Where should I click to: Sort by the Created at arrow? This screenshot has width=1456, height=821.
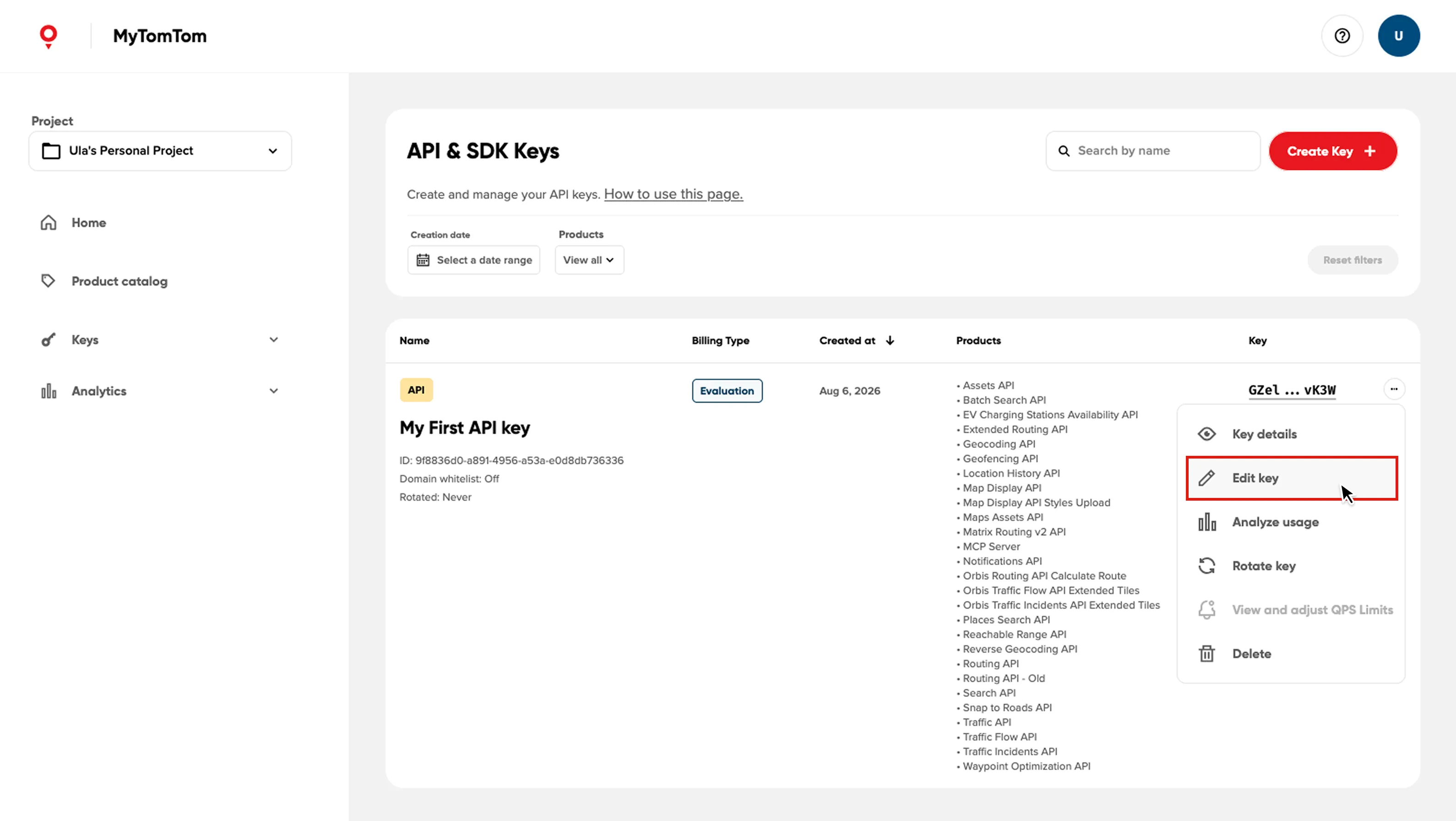tap(890, 340)
